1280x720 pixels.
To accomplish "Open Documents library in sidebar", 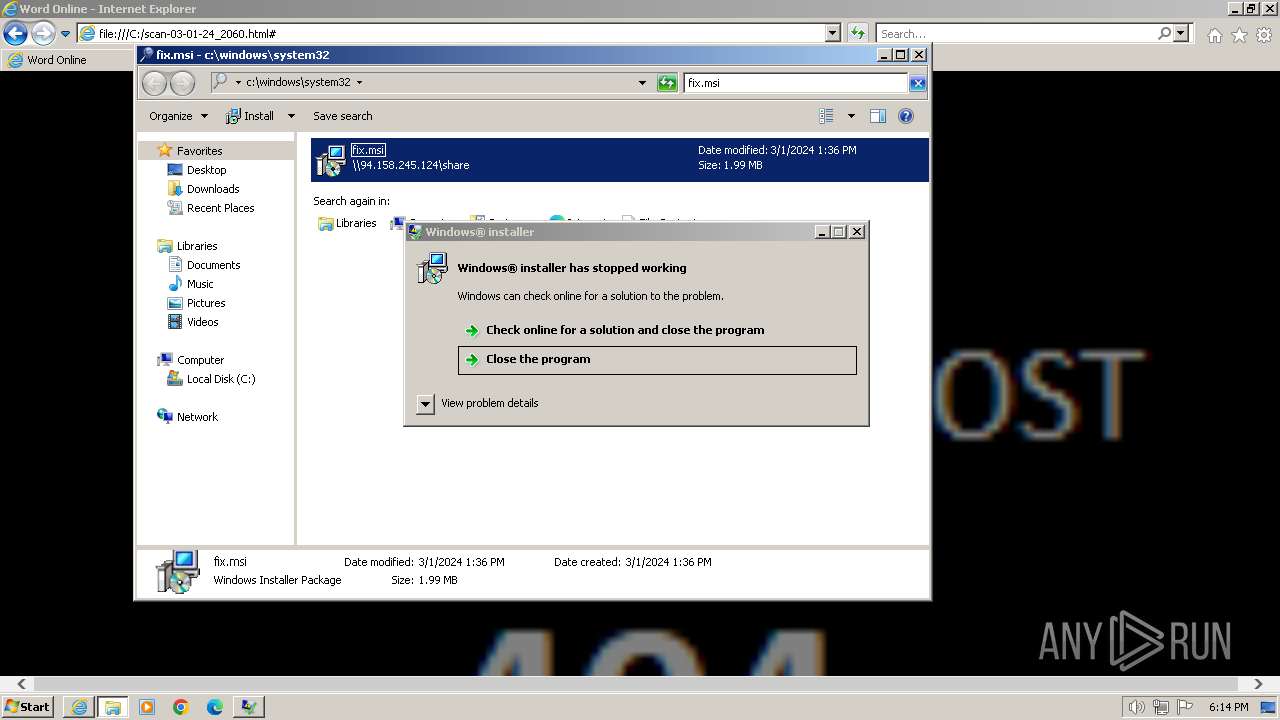I will pyautogui.click(x=213, y=265).
